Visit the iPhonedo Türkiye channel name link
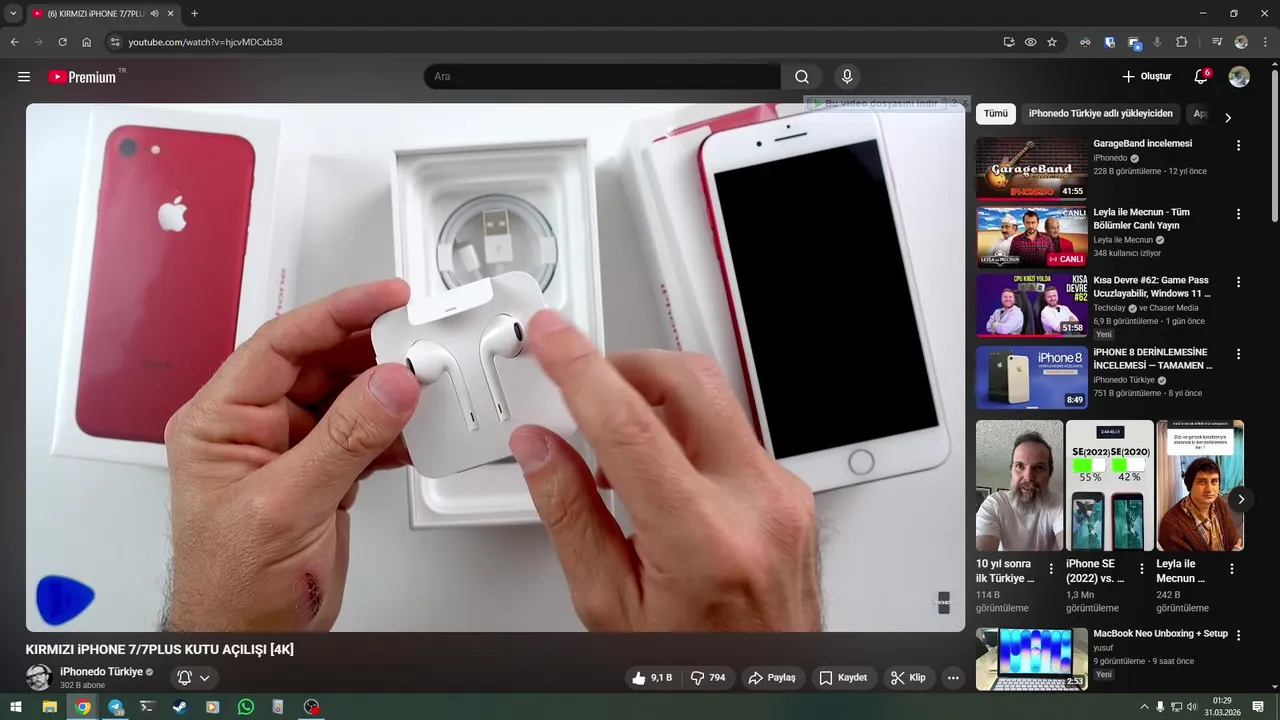The width and height of the screenshot is (1280, 720). [101, 672]
